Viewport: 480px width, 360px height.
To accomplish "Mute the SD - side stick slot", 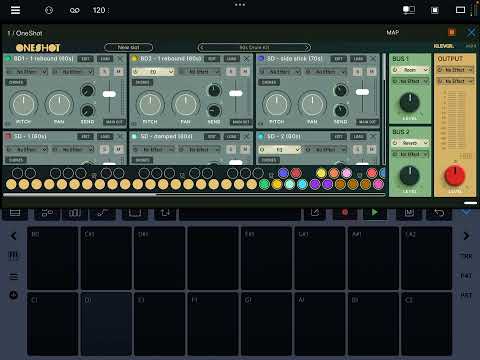I will click(371, 72).
